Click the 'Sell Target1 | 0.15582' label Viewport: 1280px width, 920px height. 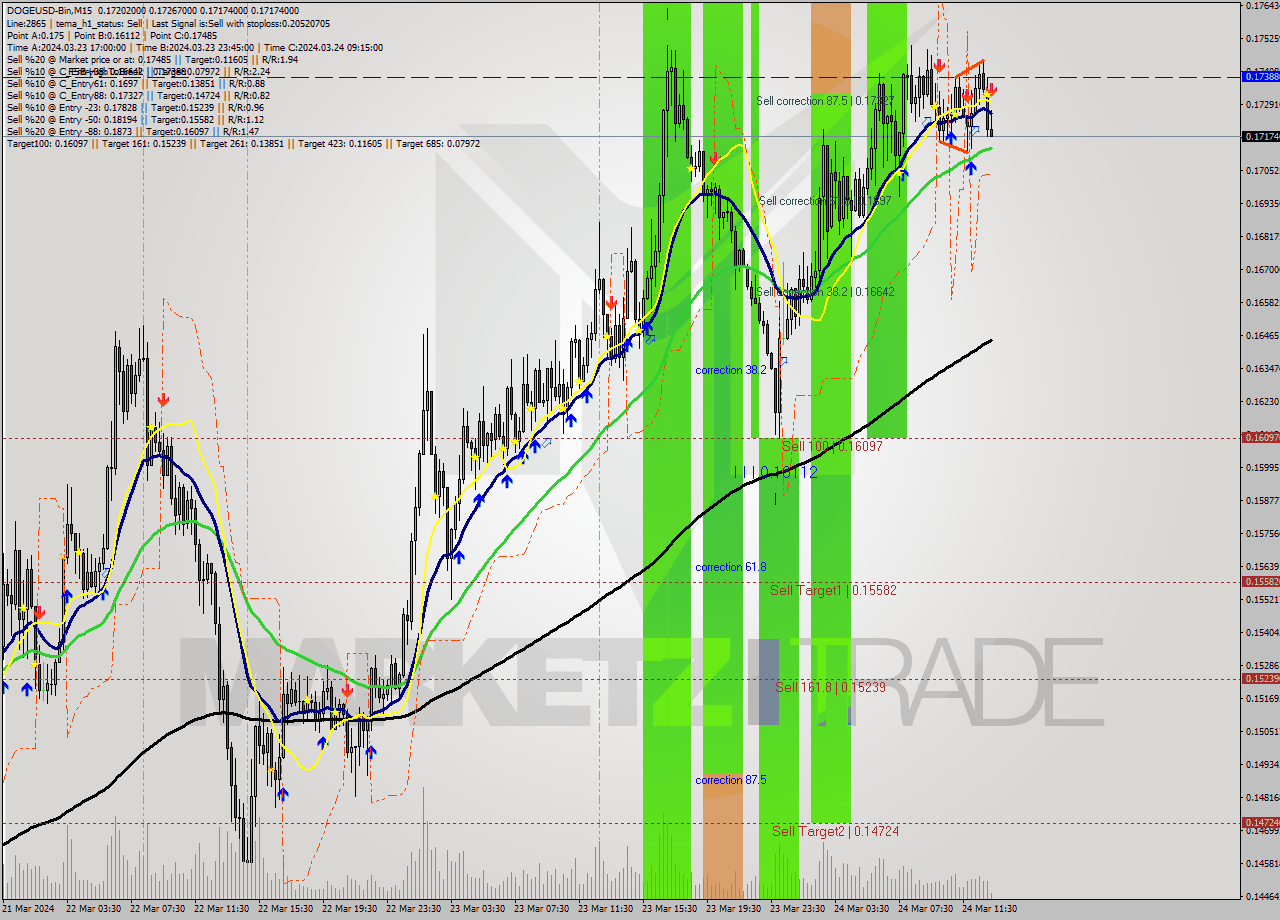coord(833,591)
